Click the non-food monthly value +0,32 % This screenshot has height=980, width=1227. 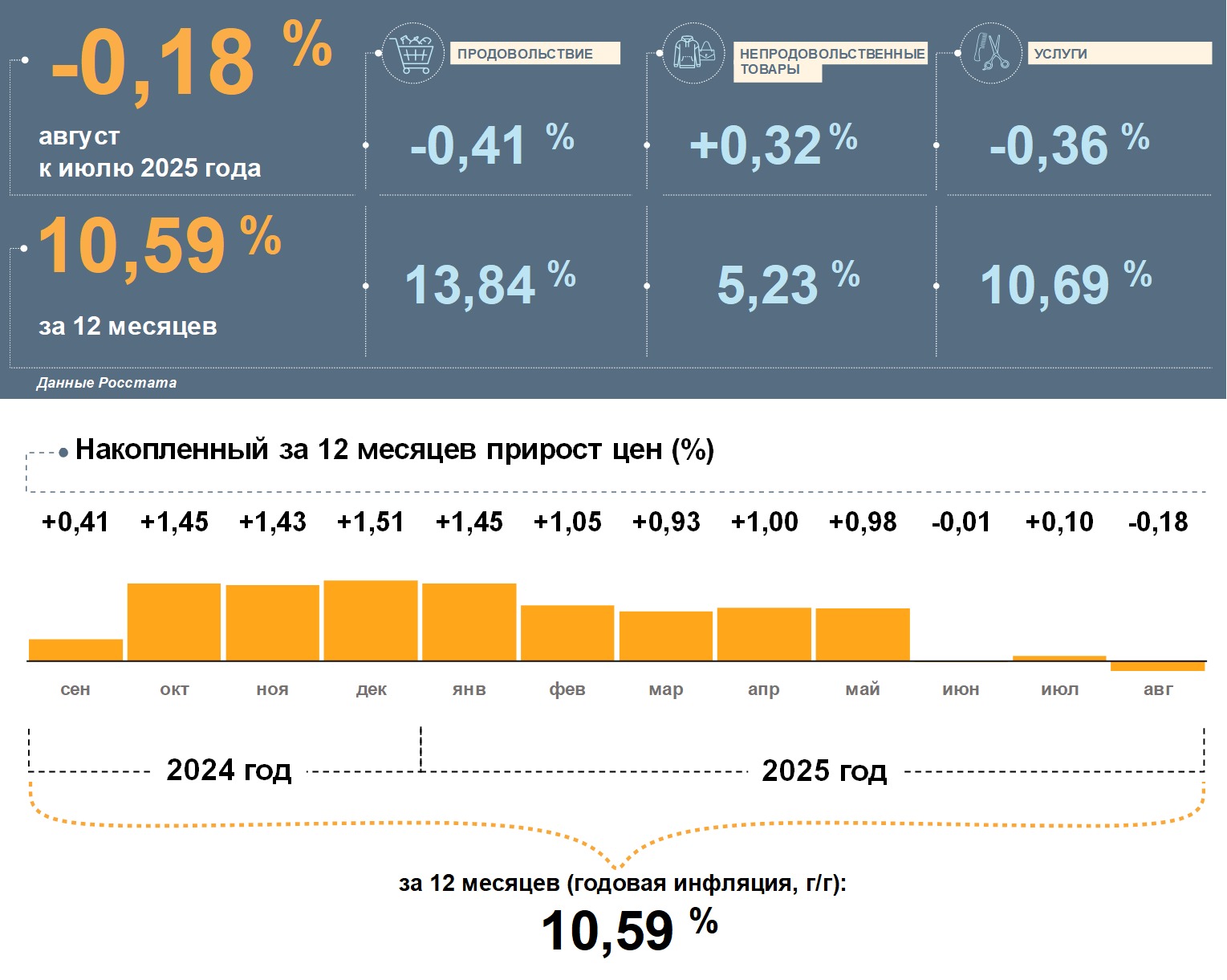coord(773,145)
